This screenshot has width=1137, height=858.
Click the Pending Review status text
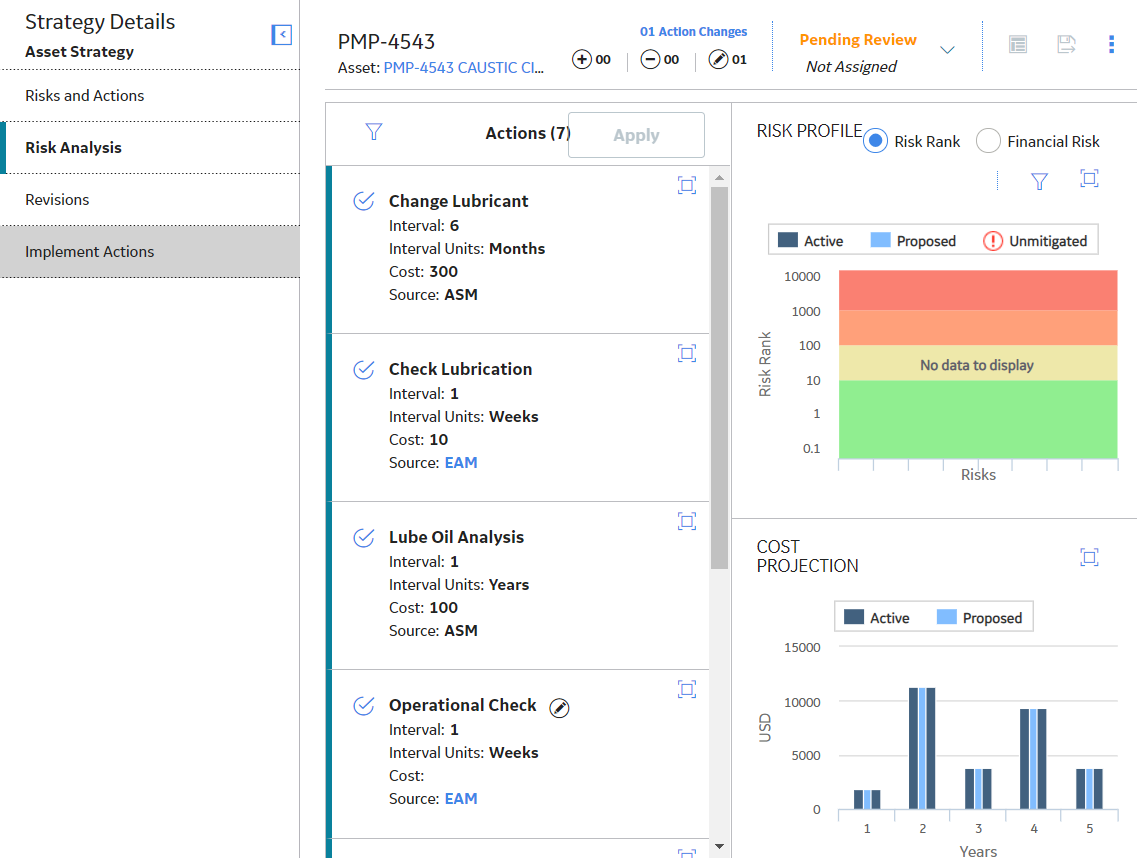tap(858, 40)
